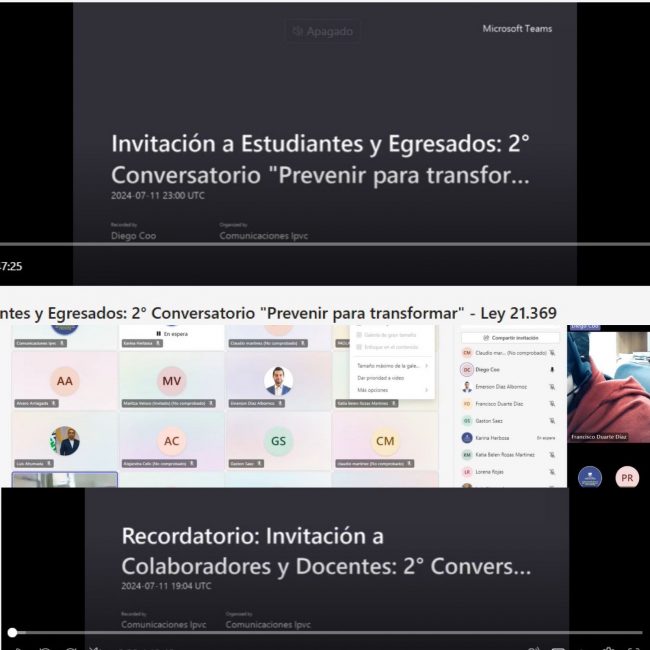Expand the Más opciones submenu
The image size is (650, 650).
[x=393, y=389]
